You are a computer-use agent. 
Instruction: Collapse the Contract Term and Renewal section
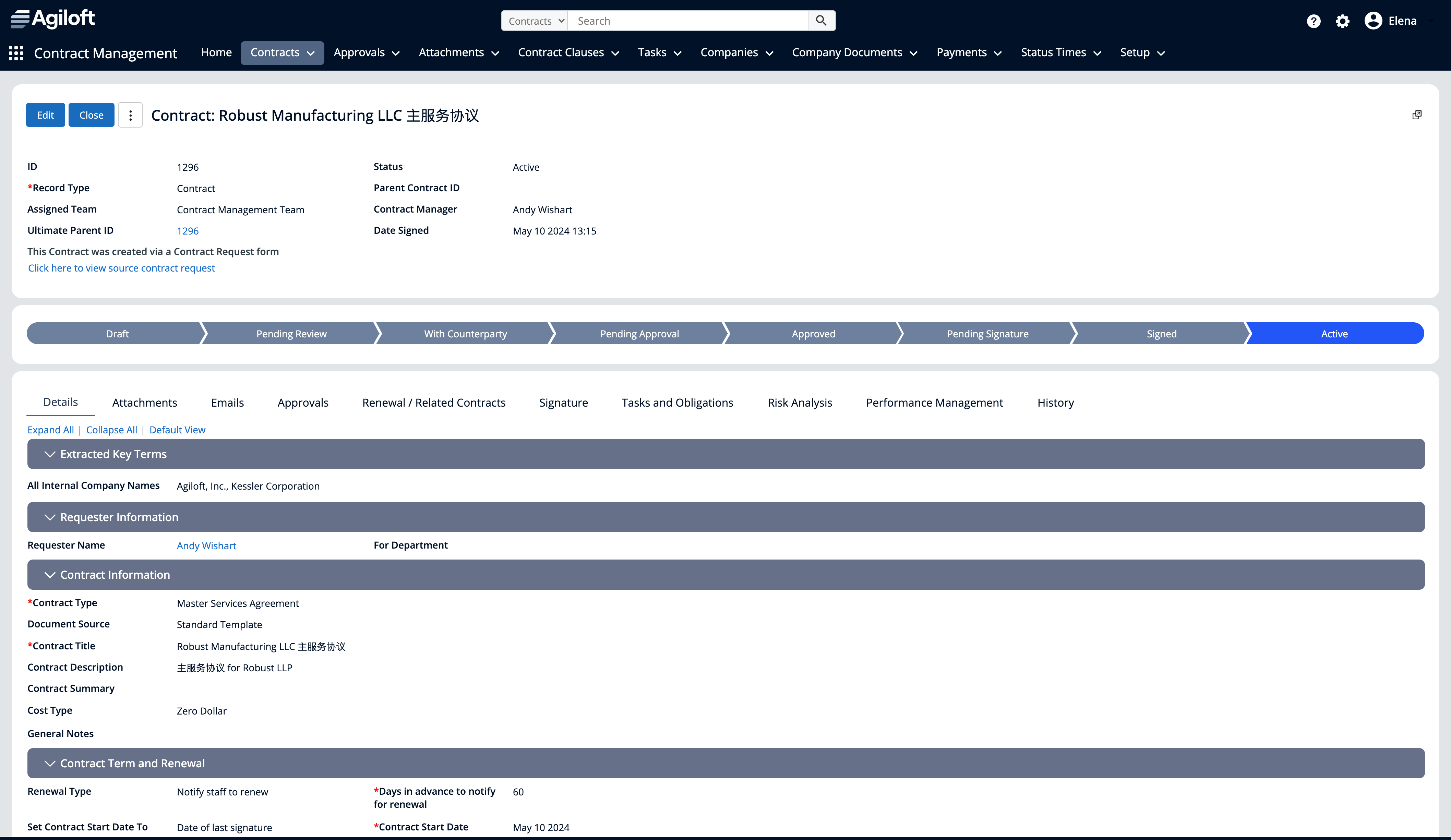50,763
